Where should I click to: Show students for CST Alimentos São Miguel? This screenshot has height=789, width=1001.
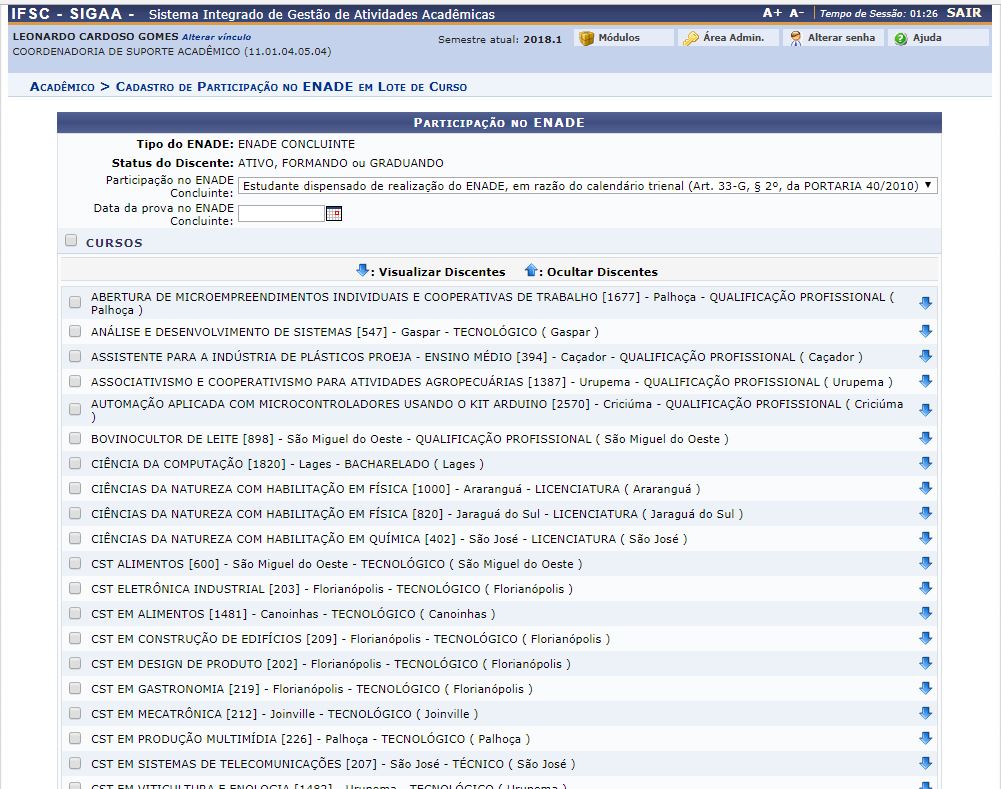point(925,564)
